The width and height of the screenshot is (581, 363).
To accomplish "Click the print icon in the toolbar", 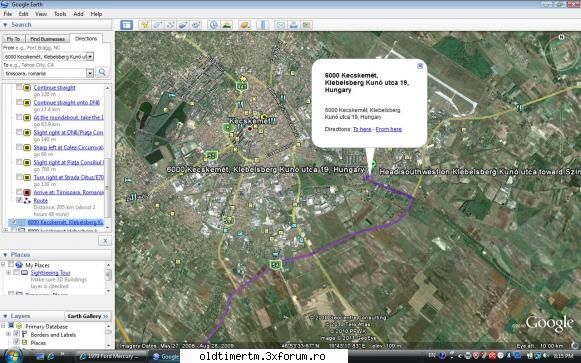I will point(293,25).
